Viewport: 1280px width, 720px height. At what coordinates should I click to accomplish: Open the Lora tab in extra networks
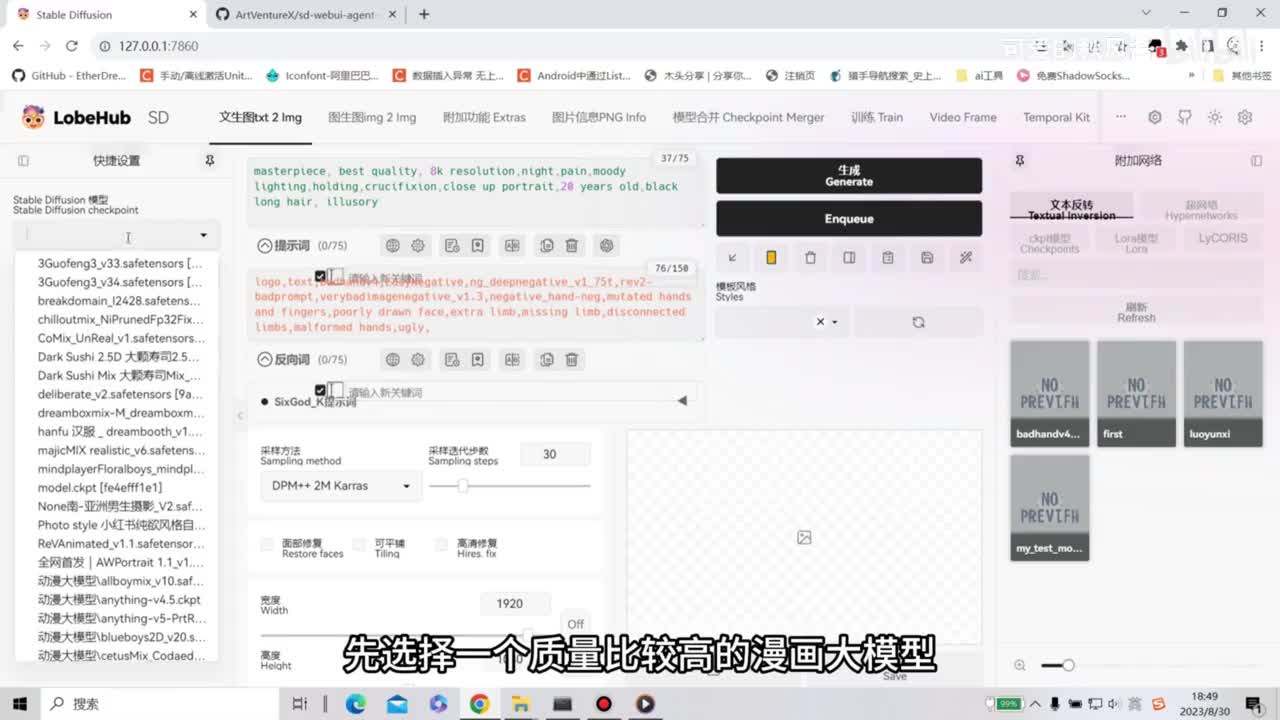point(1136,243)
